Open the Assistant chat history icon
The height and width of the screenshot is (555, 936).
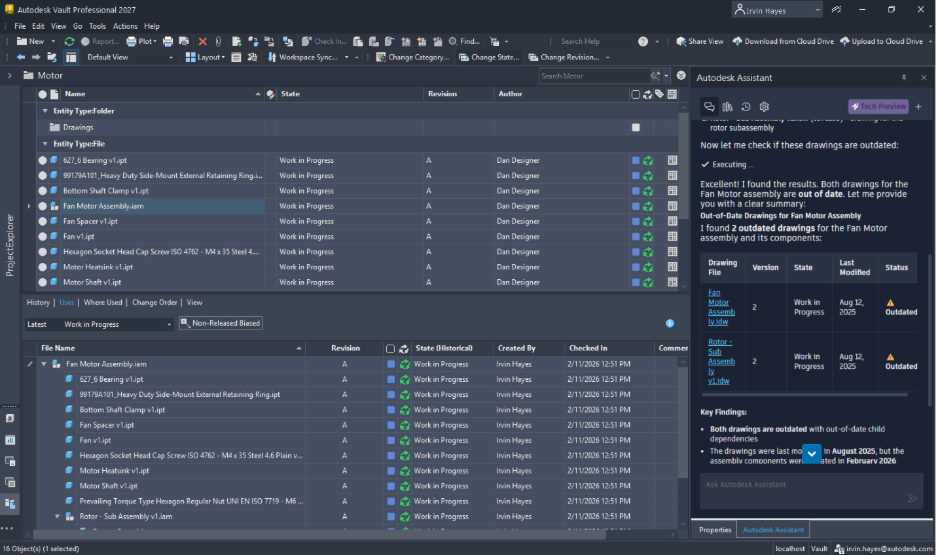click(745, 106)
